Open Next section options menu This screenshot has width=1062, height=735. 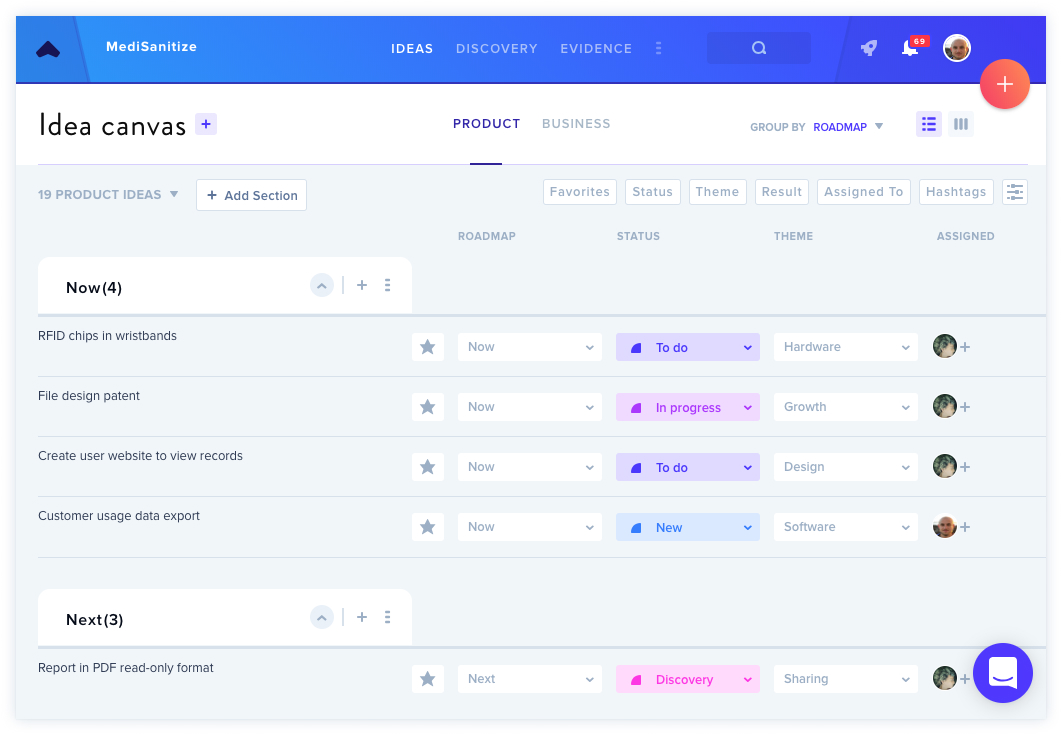(x=387, y=617)
